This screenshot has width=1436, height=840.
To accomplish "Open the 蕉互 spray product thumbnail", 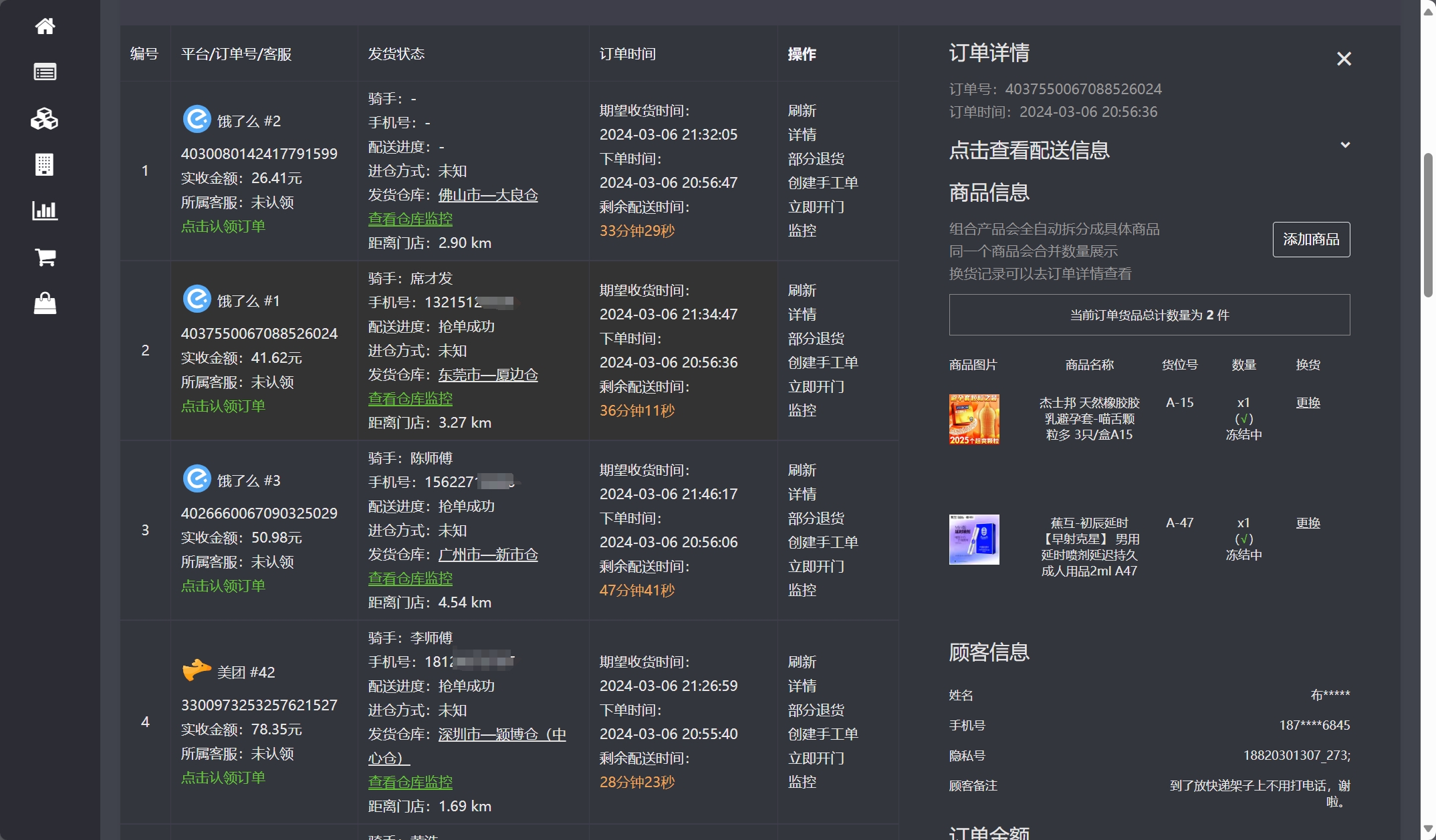I will pos(974,539).
